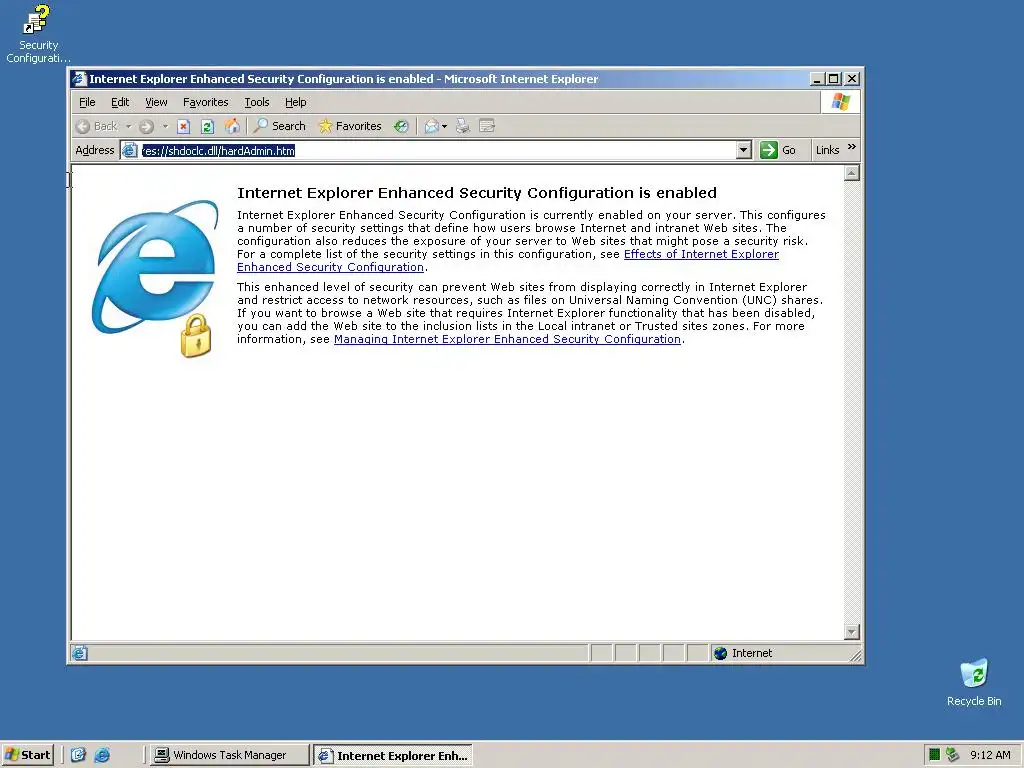
Task: Click the Go button
Action: point(778,150)
